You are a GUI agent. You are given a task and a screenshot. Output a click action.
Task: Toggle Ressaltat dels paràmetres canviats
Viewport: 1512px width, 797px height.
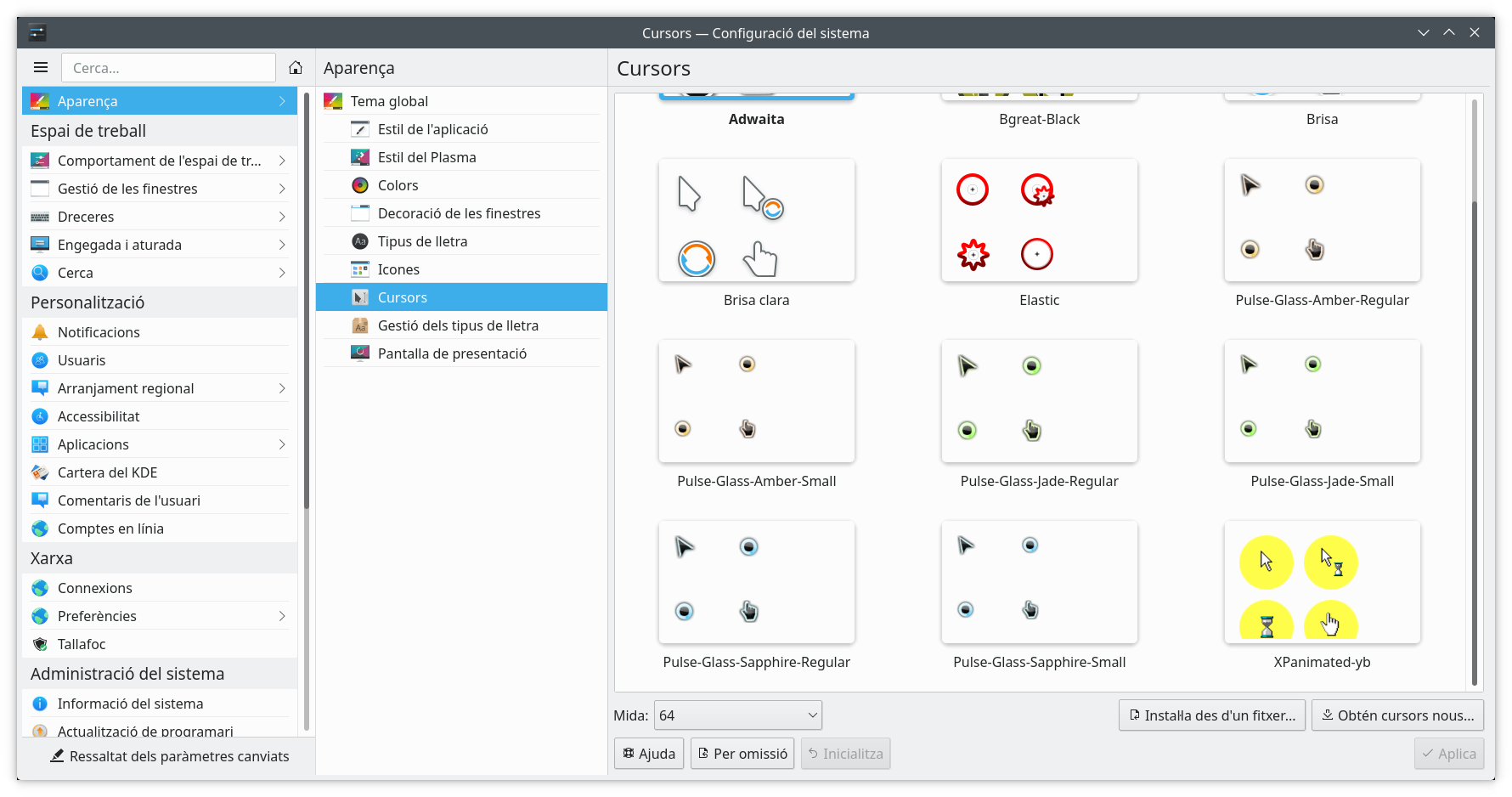tap(169, 756)
